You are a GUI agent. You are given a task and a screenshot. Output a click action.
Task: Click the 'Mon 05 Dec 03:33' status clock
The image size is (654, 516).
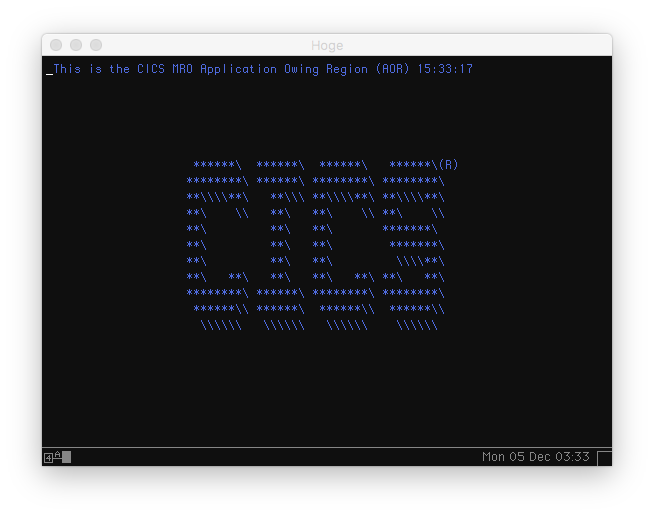point(536,457)
